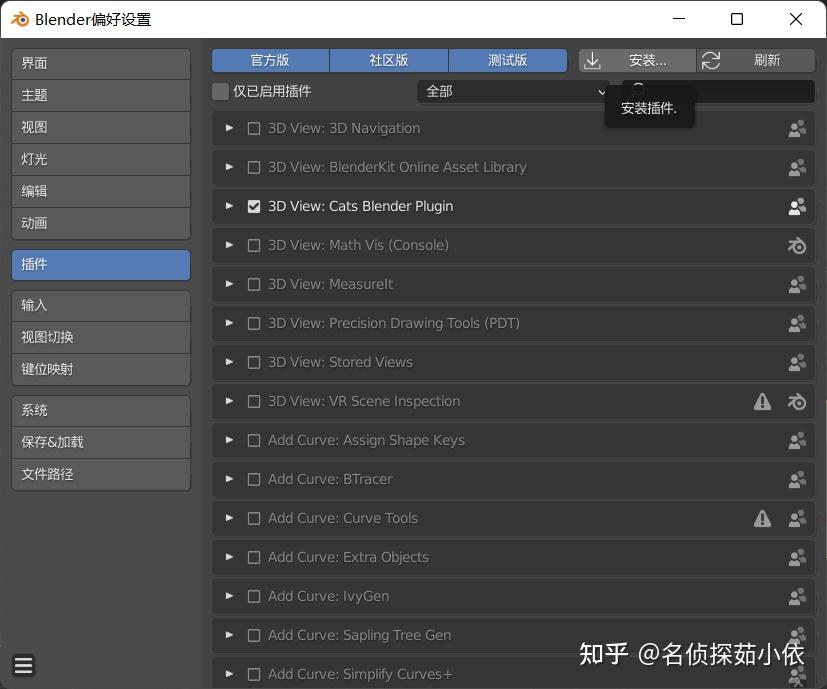Click community icon next to Cats Blender Plugin

(796, 206)
